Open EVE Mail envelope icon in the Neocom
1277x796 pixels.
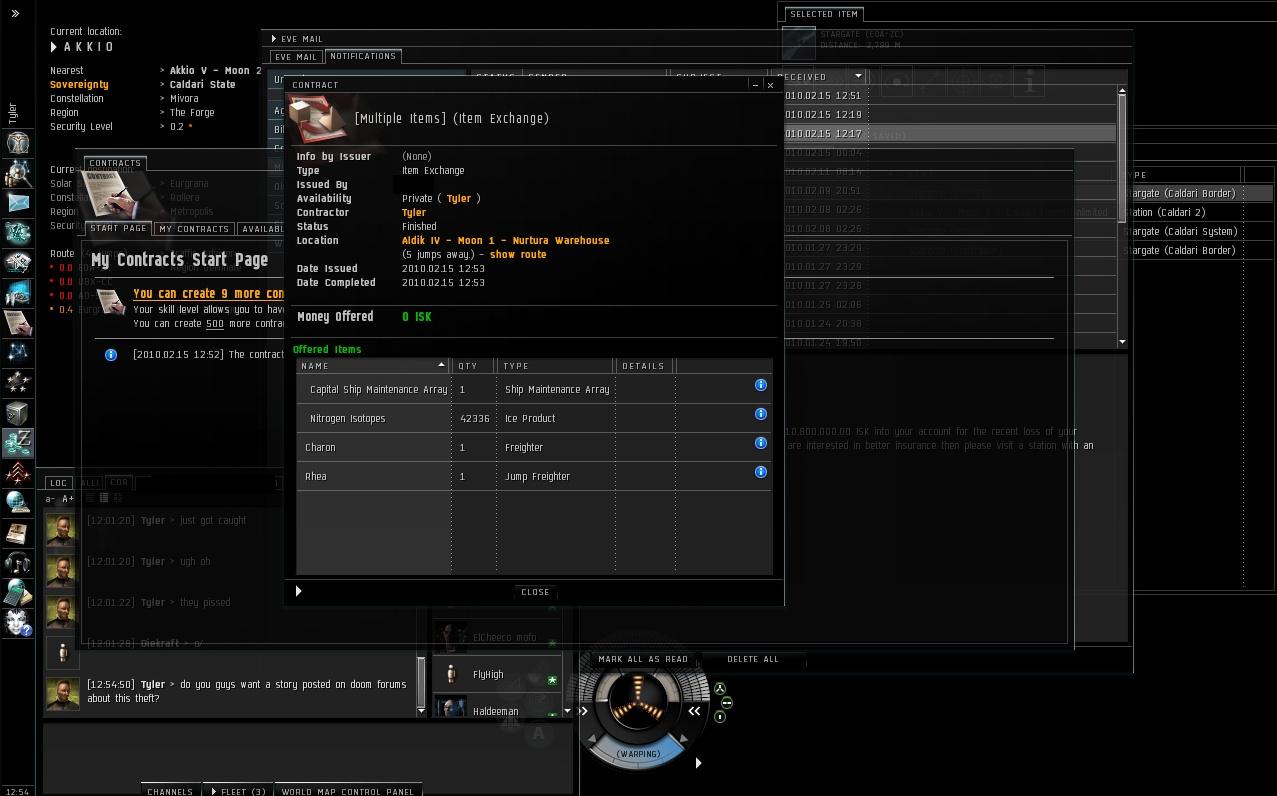(x=17, y=202)
